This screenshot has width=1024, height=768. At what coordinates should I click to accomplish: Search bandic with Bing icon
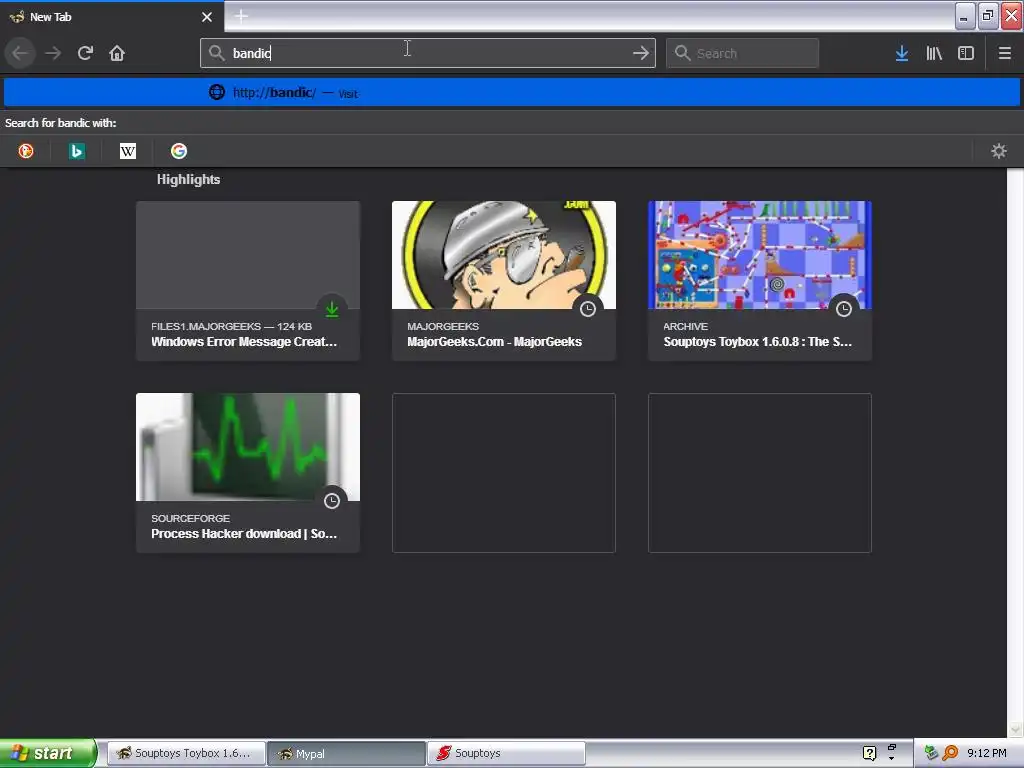[x=77, y=152]
